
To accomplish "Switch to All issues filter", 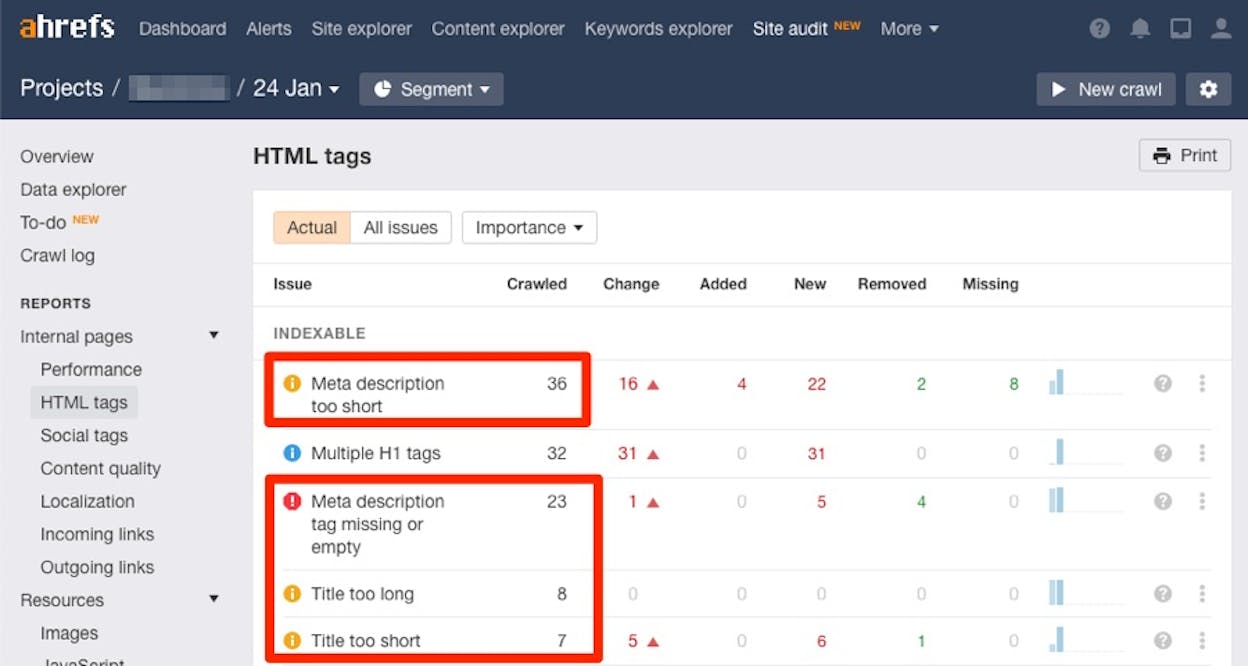I will tap(401, 228).
